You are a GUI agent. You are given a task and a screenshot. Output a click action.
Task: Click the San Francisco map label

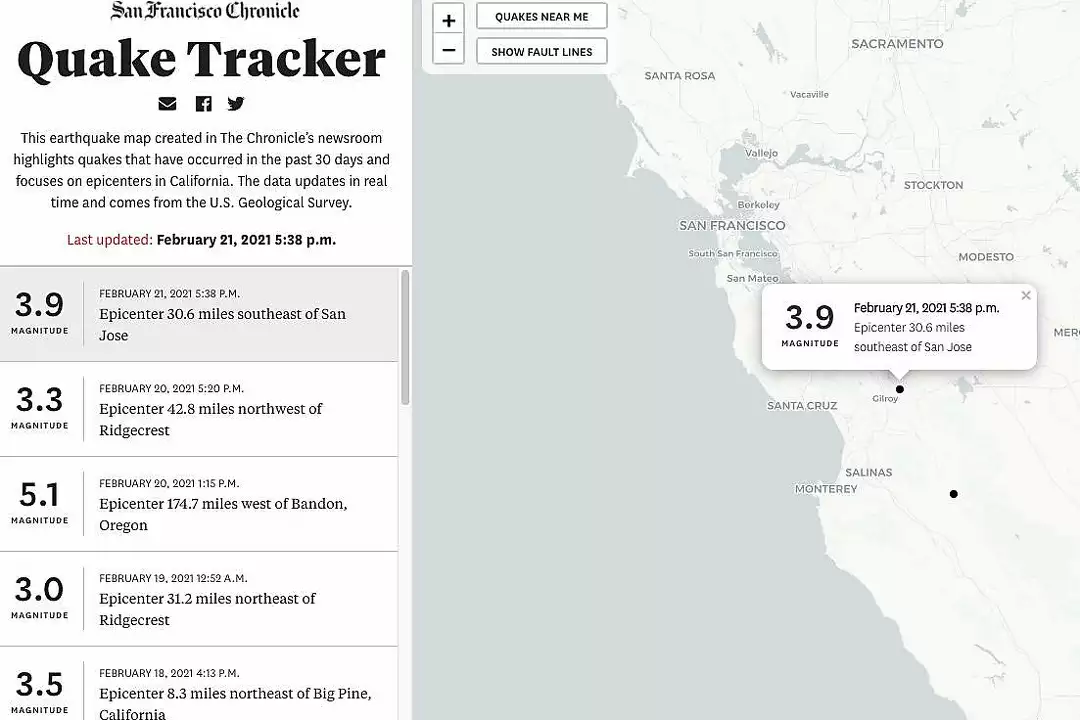pyautogui.click(x=732, y=226)
